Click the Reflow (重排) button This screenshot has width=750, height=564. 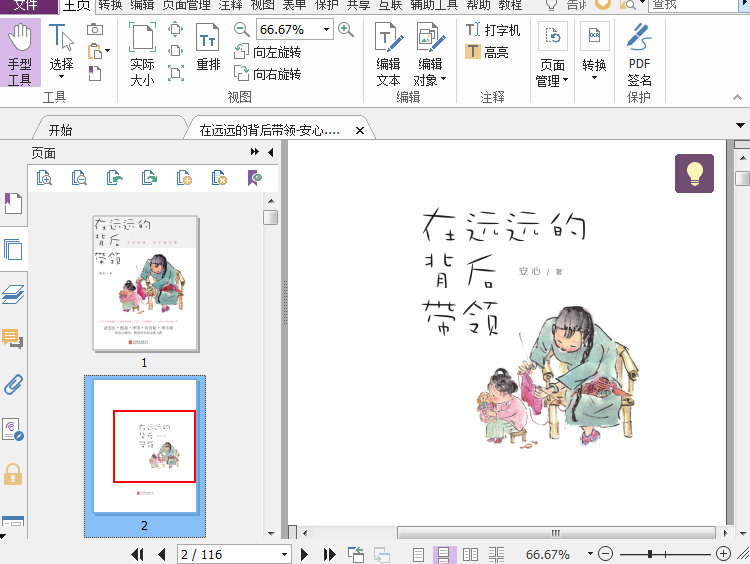[x=208, y=50]
